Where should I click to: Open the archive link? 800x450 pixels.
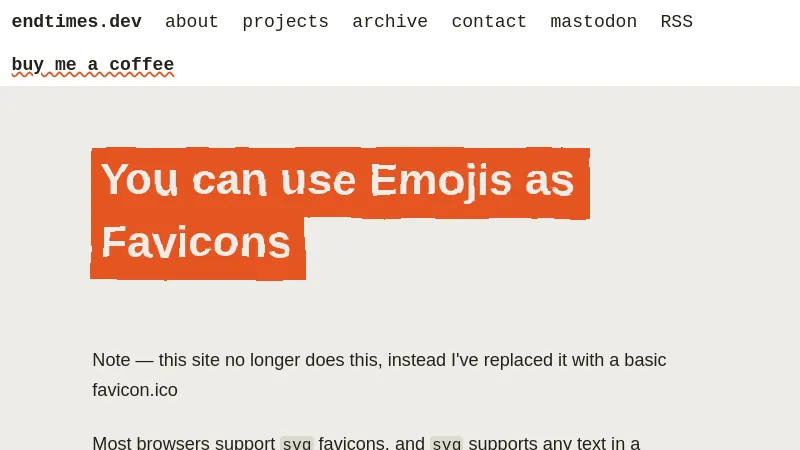(x=390, y=22)
